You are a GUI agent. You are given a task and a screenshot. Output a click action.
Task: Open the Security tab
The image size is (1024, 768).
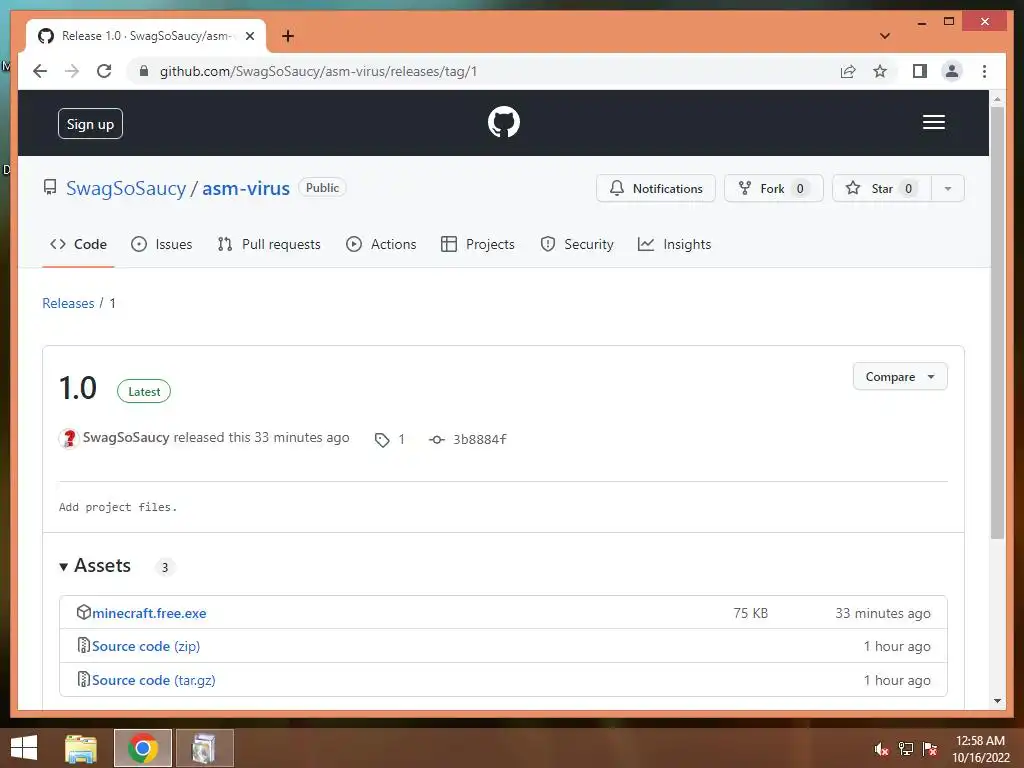(577, 244)
